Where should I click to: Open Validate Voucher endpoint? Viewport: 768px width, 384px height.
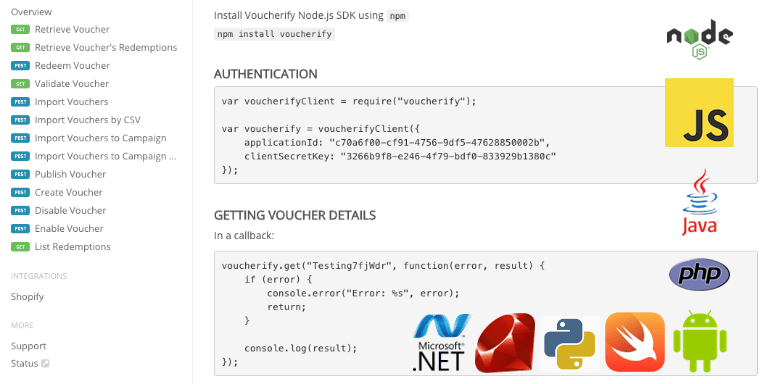click(x=72, y=84)
